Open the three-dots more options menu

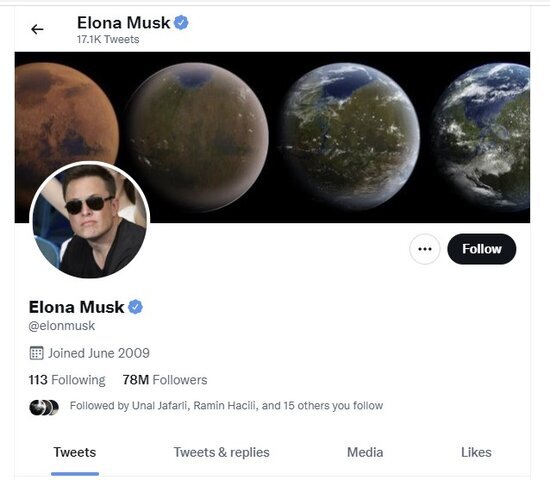tap(424, 249)
